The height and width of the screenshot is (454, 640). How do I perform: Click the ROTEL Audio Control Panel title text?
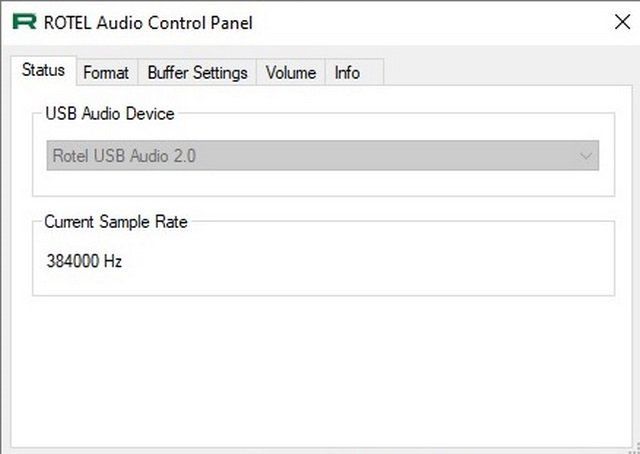148,23
